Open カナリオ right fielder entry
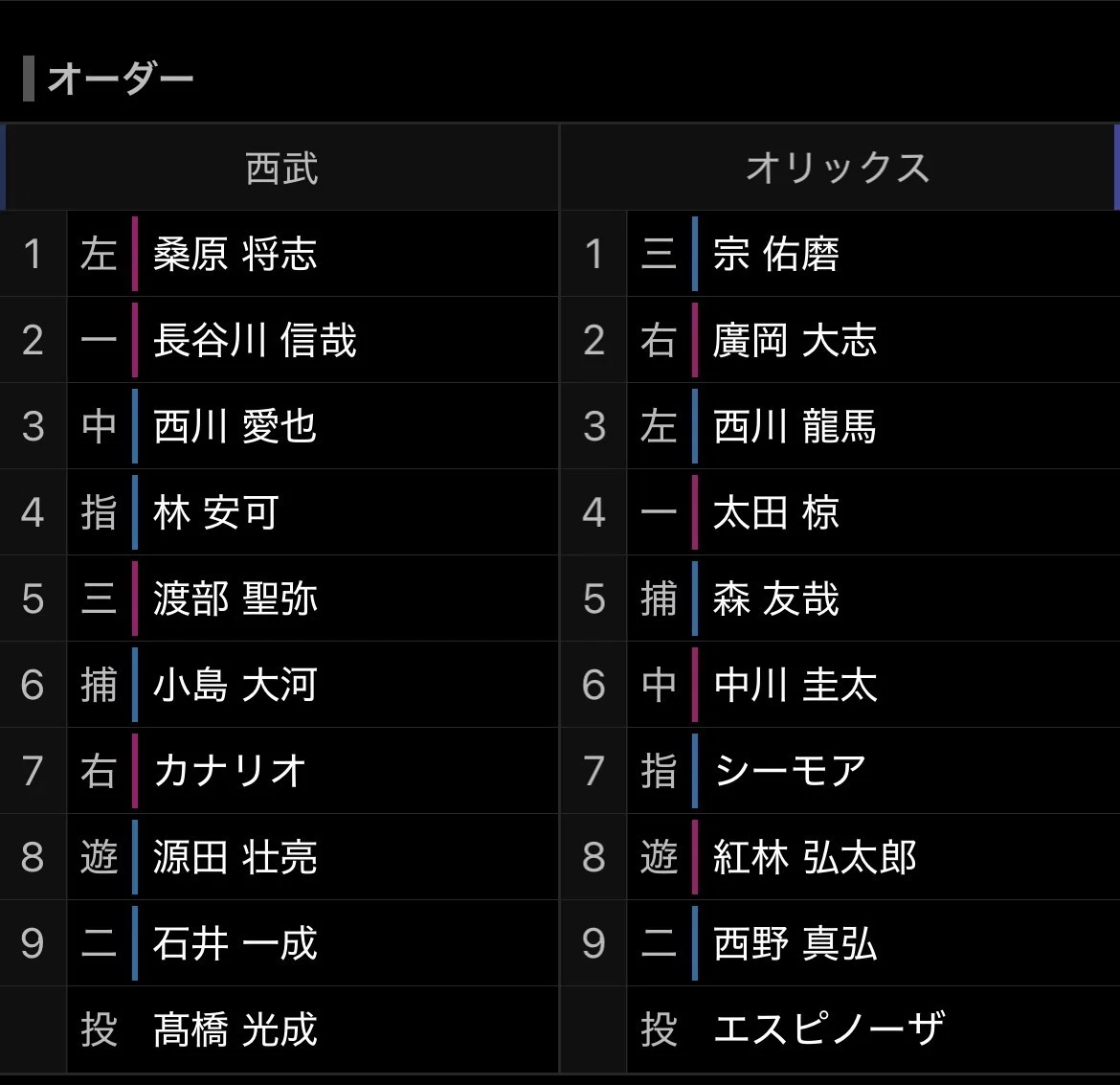The image size is (1120, 1085). click(x=230, y=771)
